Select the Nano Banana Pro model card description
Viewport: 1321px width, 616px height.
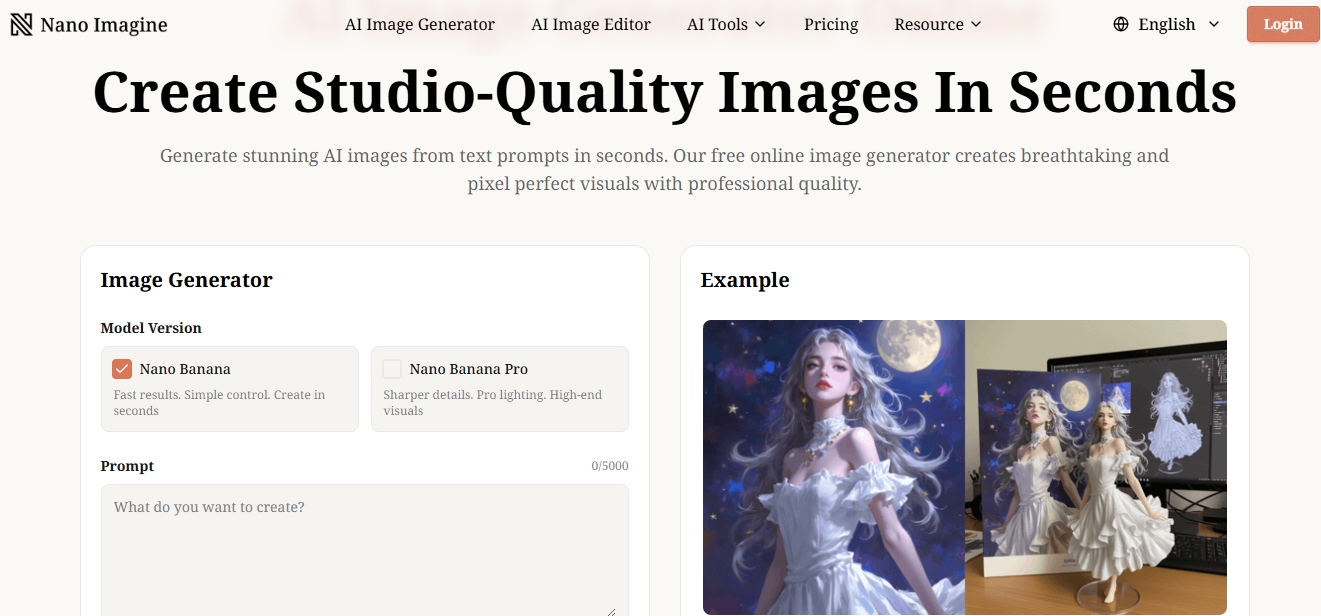pyautogui.click(x=492, y=403)
